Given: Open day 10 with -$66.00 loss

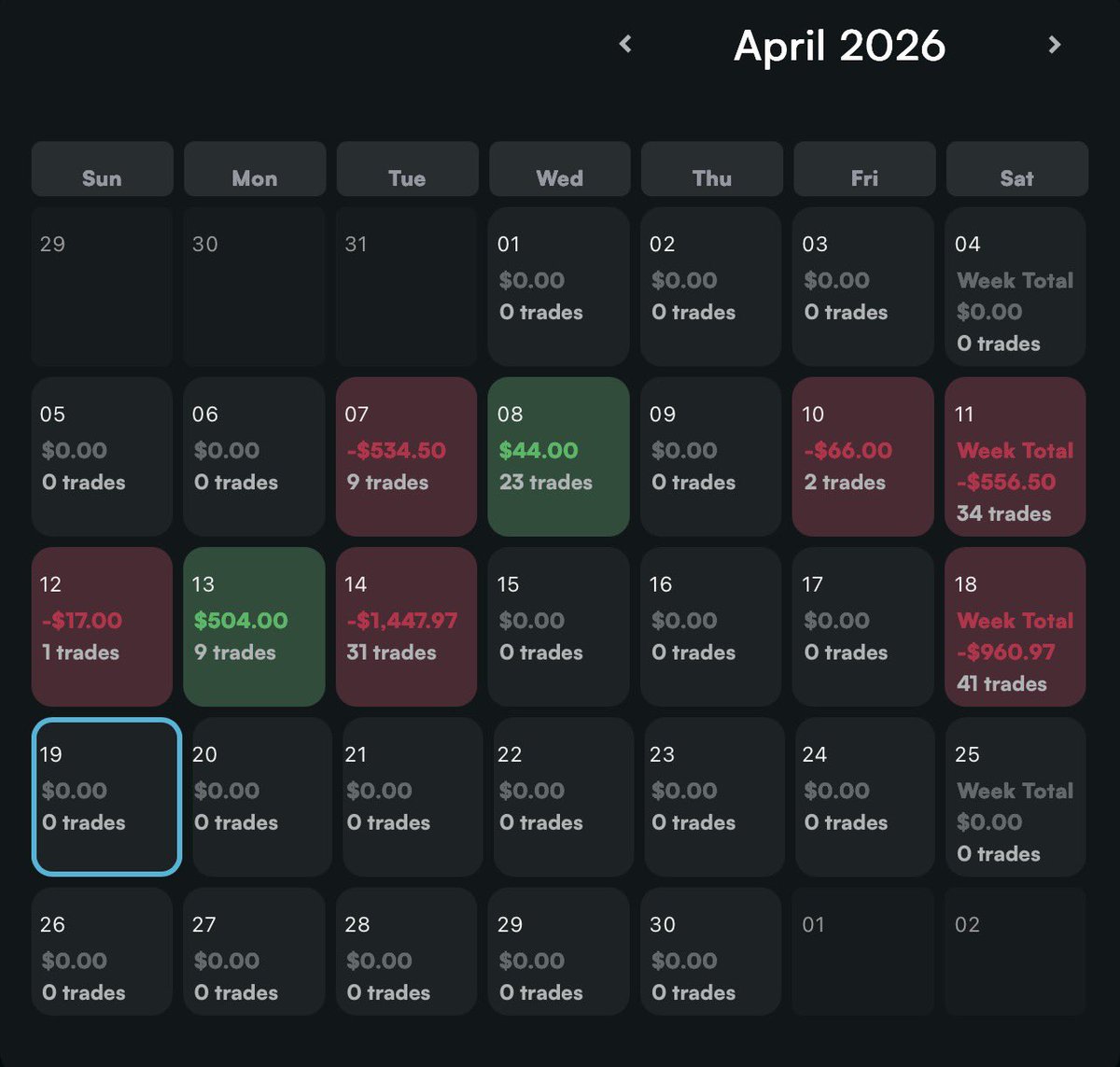Looking at the screenshot, I should 863,456.
